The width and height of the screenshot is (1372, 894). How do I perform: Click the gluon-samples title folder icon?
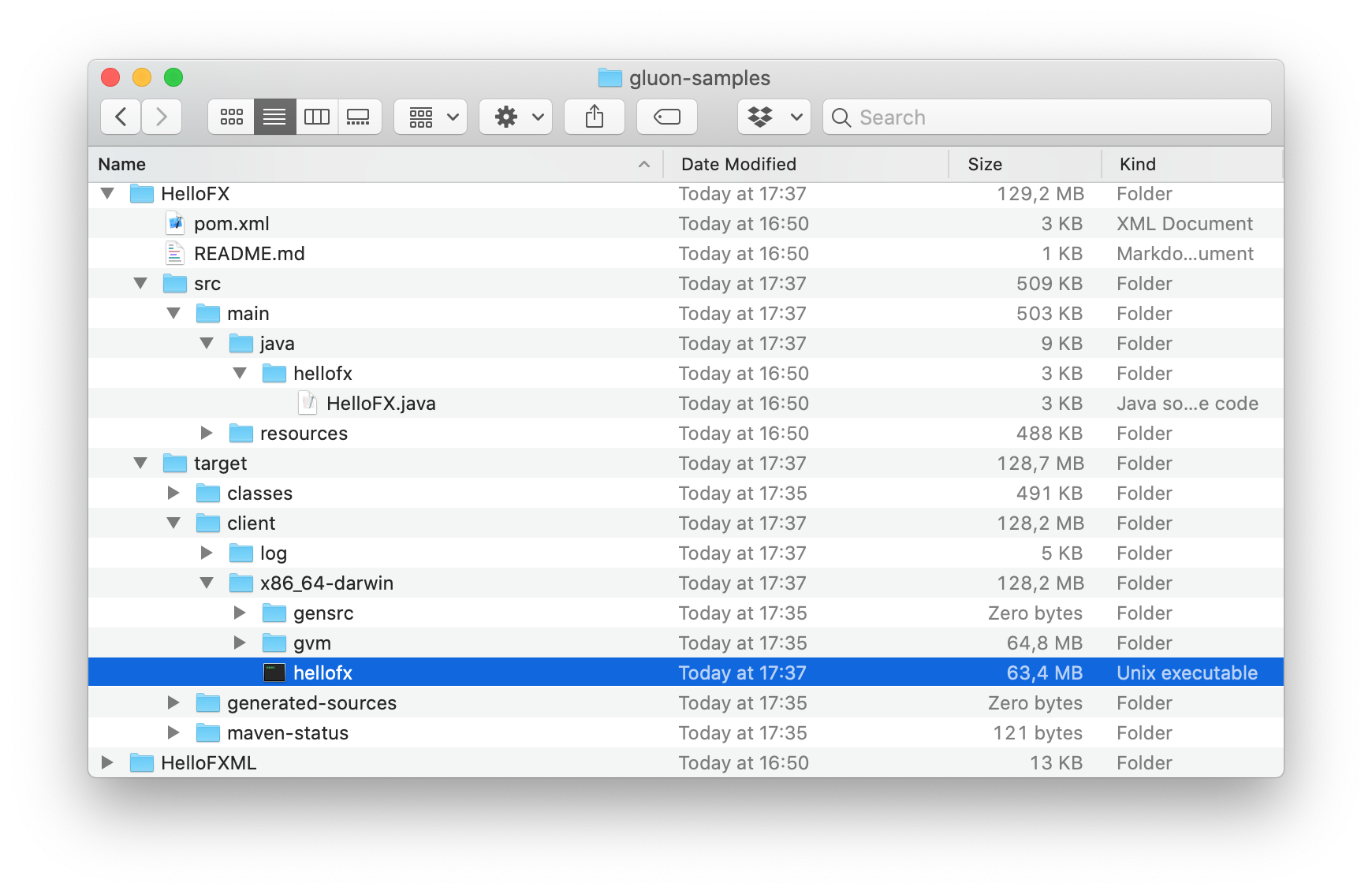[x=610, y=77]
